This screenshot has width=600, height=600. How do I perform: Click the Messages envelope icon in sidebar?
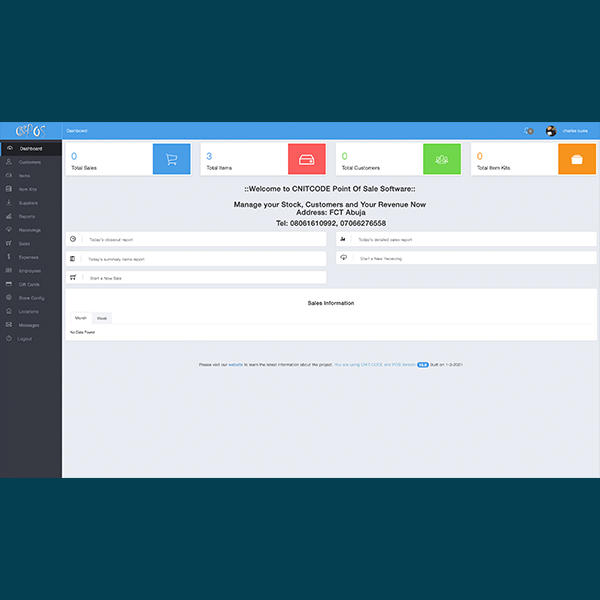click(x=9, y=325)
